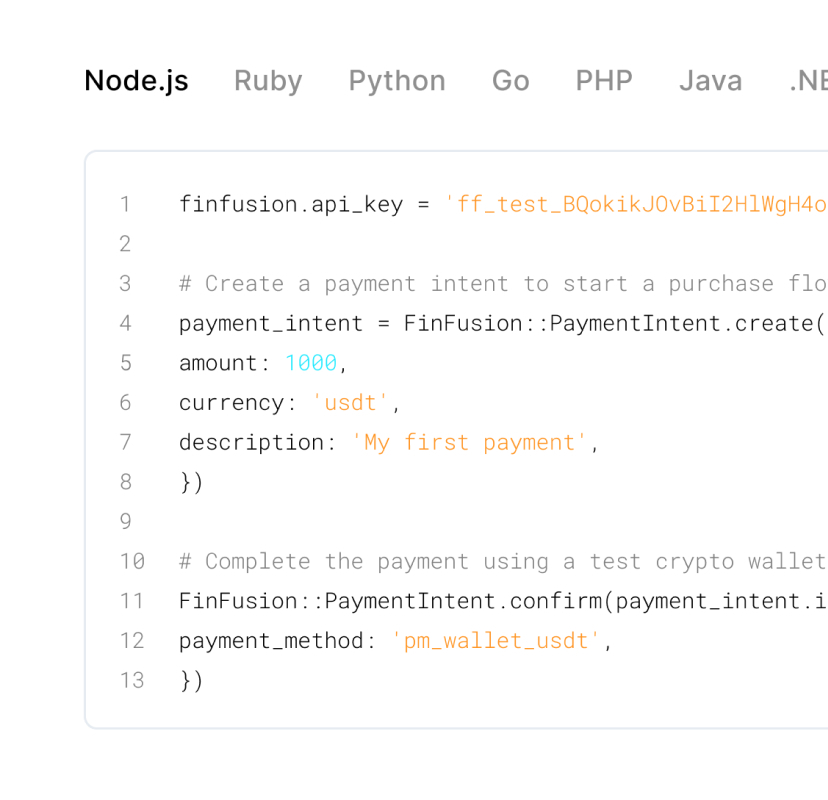The height and width of the screenshot is (800, 828).
Task: Click the 'Complete the payment' comment line
Action: coord(500,561)
